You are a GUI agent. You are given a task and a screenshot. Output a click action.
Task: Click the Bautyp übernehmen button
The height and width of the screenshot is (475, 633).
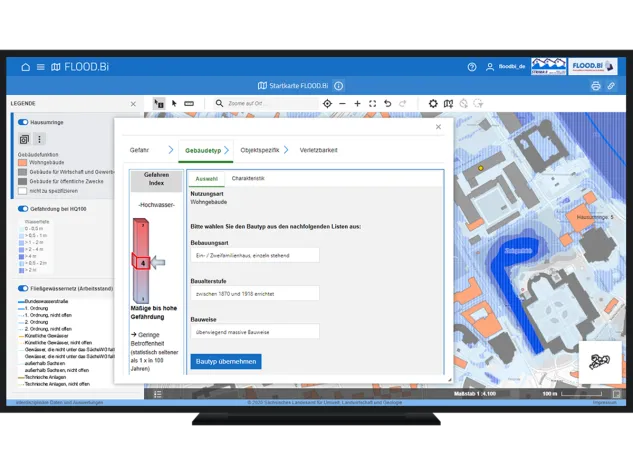226,361
